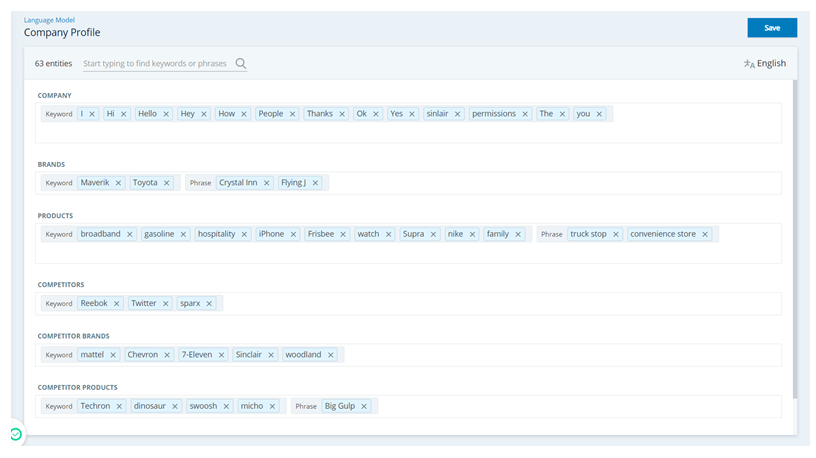The width and height of the screenshot is (816, 458).
Task: Delete the 'Chevron' competitor brand
Action: tap(167, 355)
